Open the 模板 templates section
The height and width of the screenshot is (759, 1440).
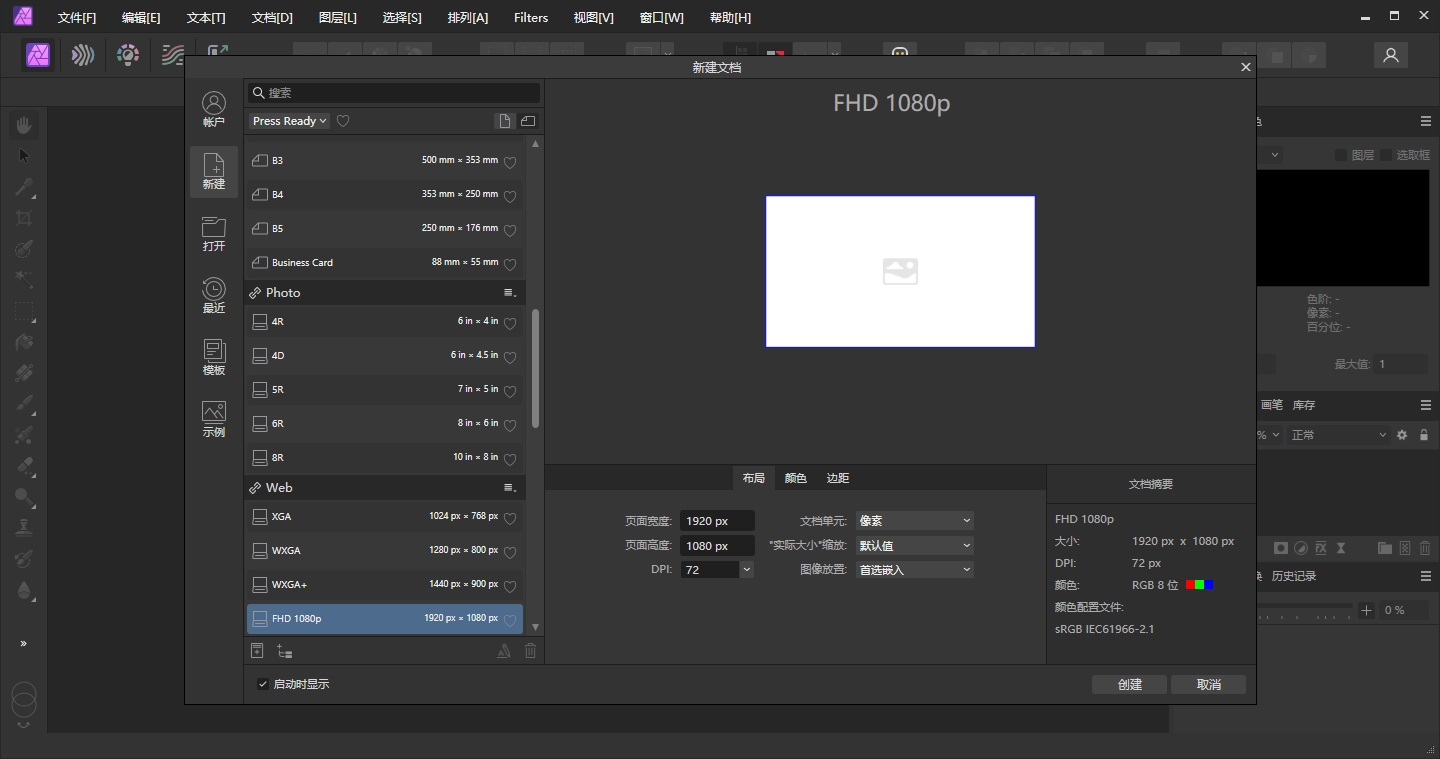(214, 357)
